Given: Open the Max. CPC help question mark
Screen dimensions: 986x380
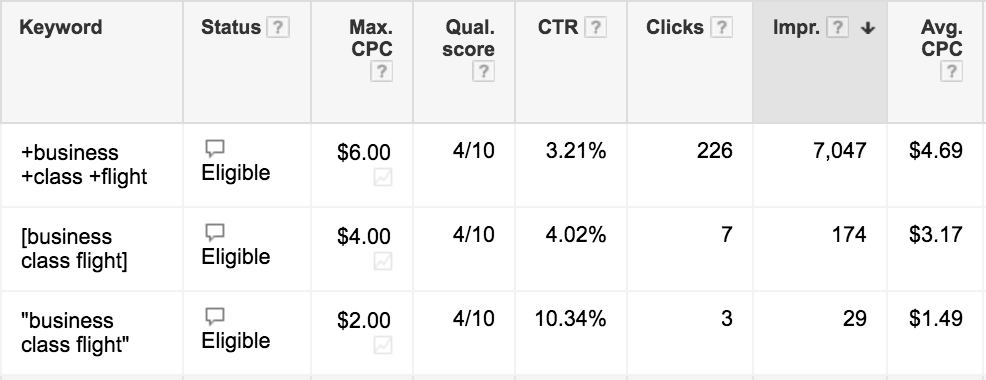Looking at the screenshot, I should pos(381,72).
